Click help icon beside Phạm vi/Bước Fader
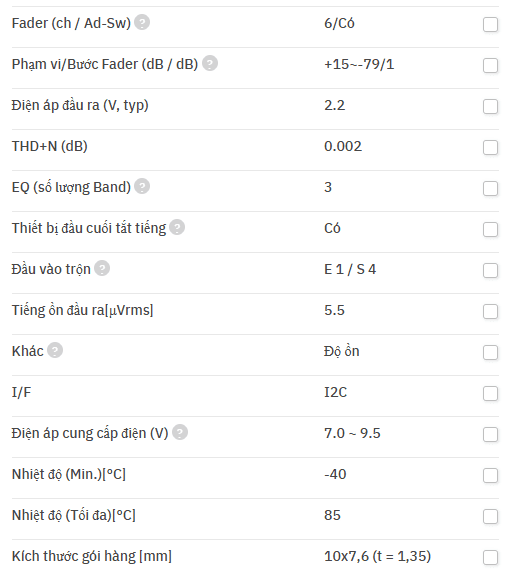 point(210,63)
